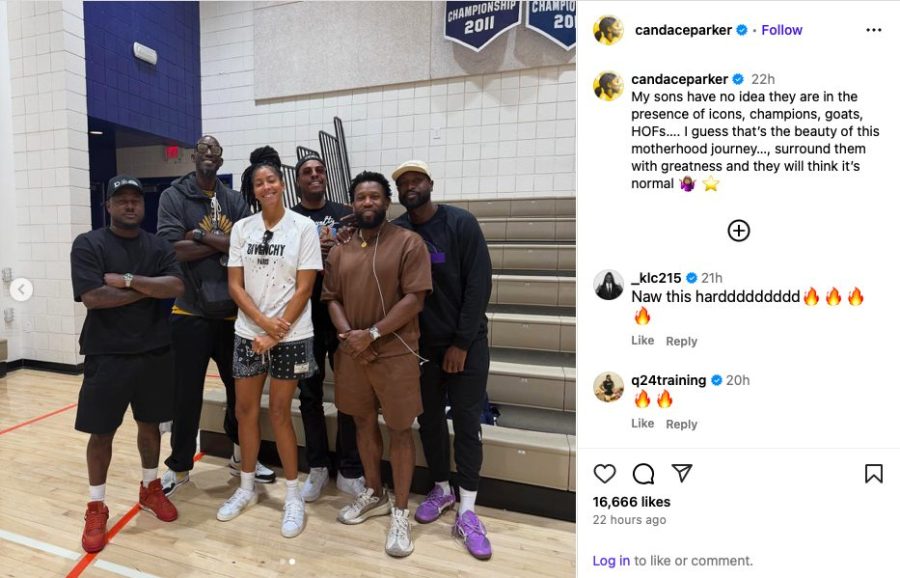Screen dimensions: 900x578
Task: Follow candaceparker
Action: click(x=782, y=30)
